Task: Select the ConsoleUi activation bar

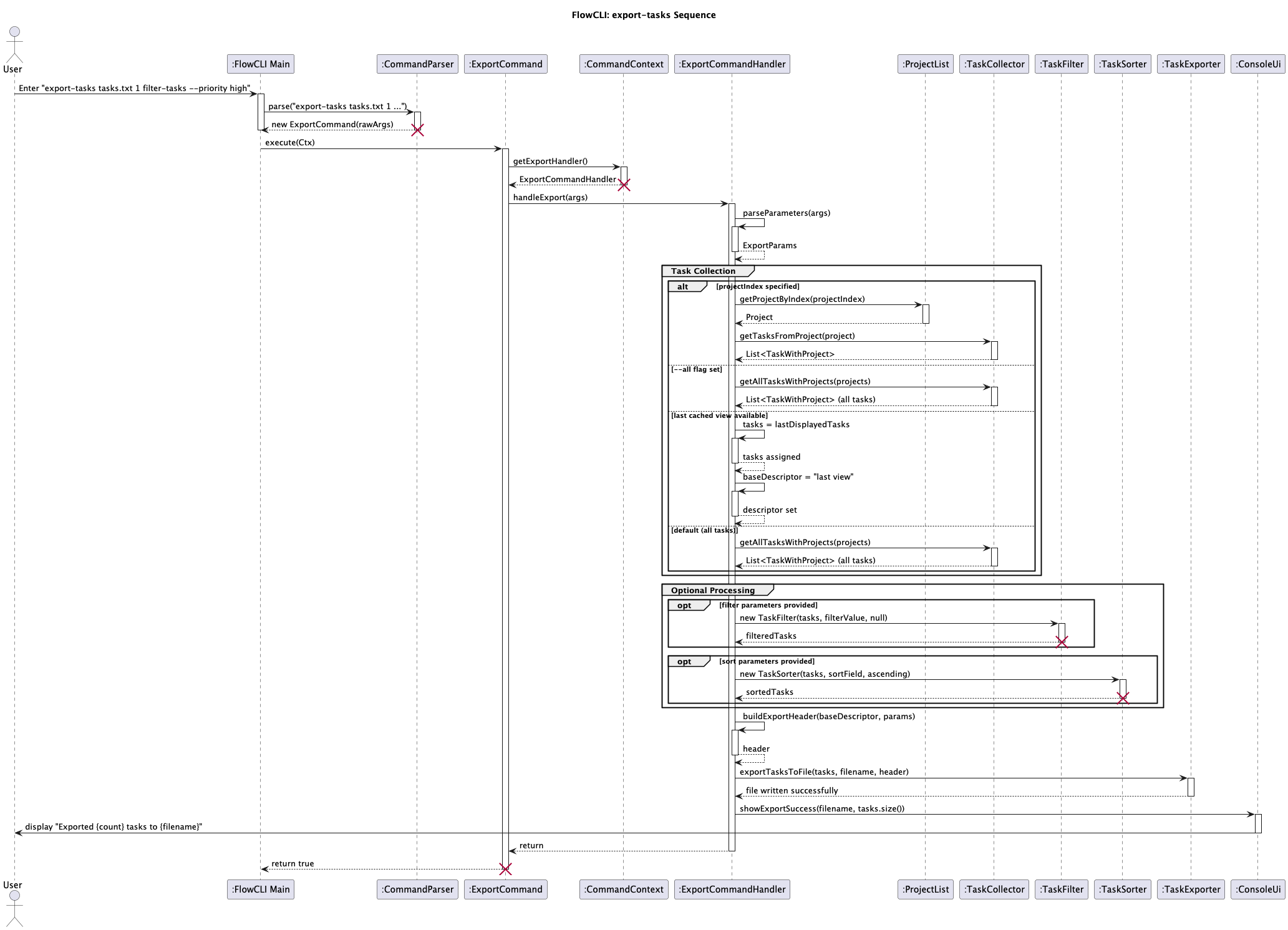Action: [x=1258, y=823]
